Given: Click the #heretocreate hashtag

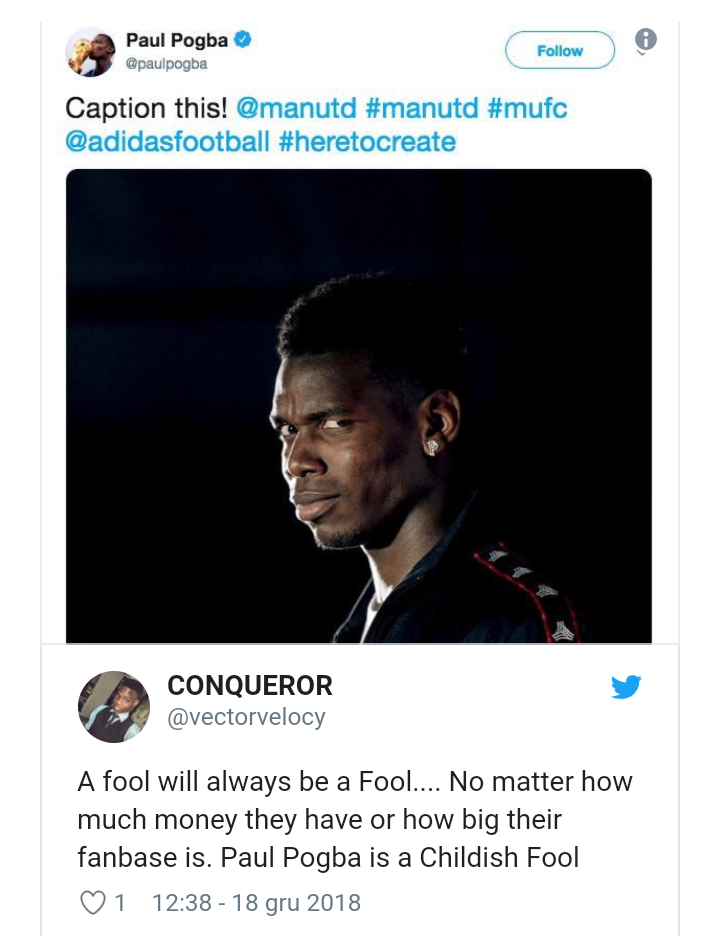Looking at the screenshot, I should click(367, 142).
